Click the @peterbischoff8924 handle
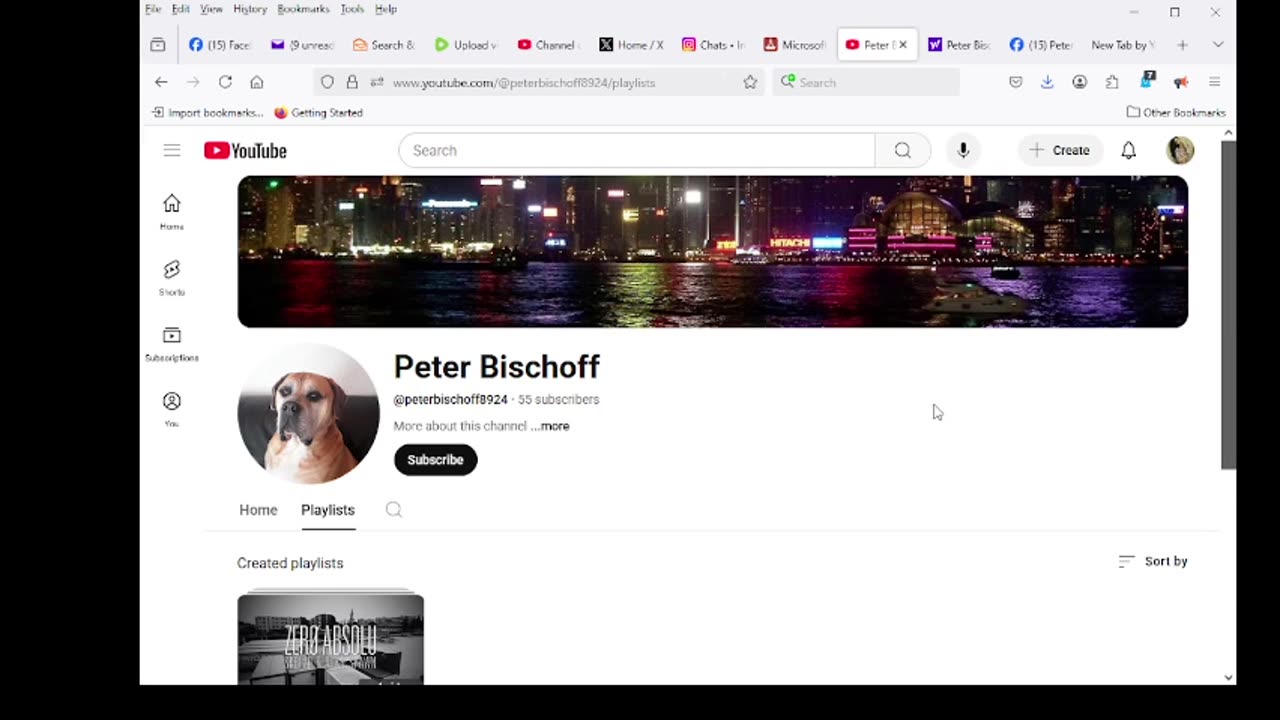 coord(450,399)
